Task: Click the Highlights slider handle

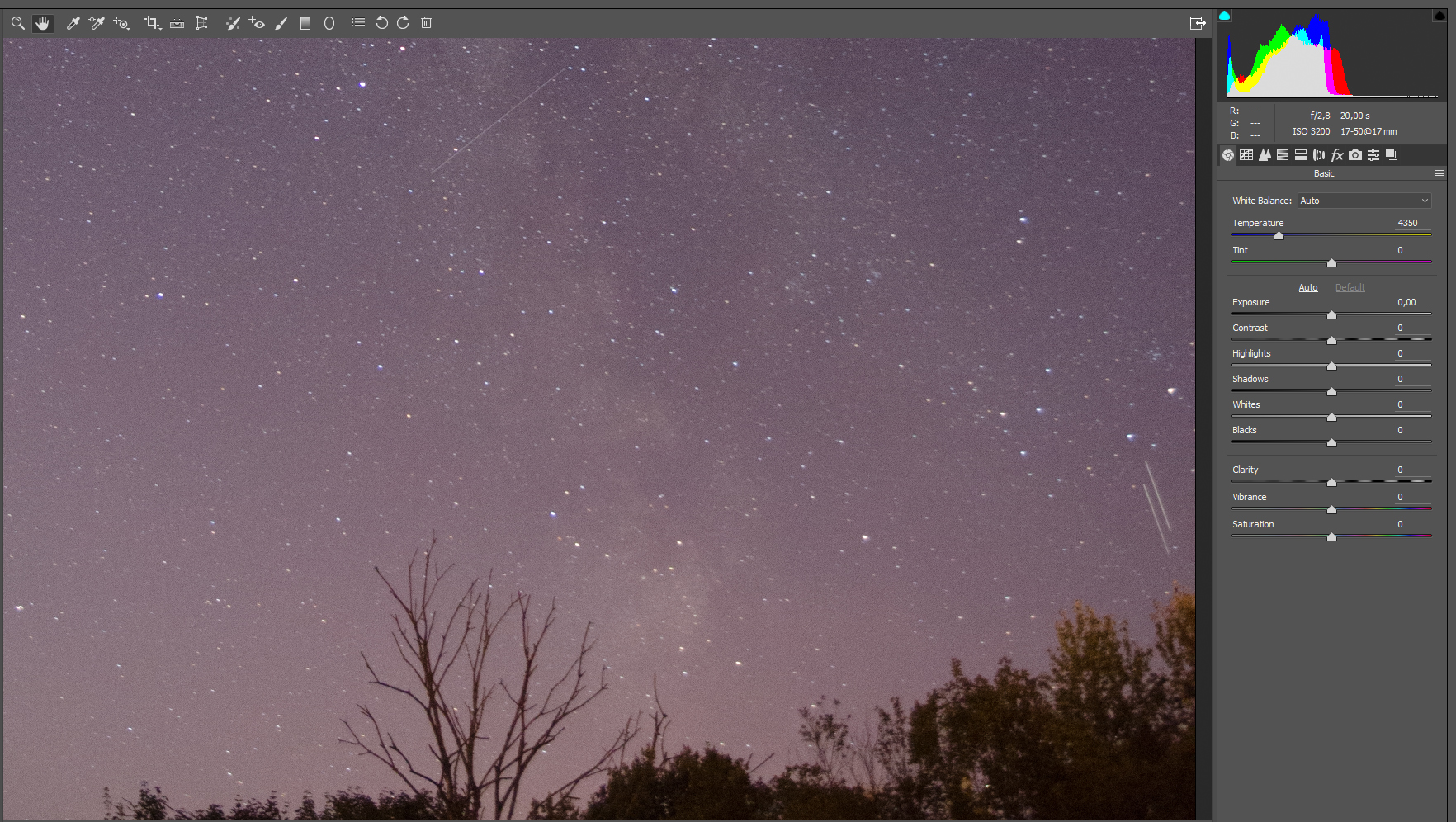Action: (1331, 366)
